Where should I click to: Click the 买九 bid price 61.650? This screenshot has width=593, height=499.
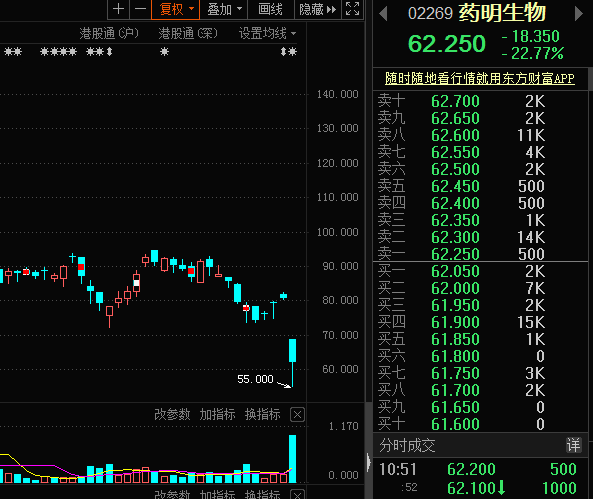(455, 407)
